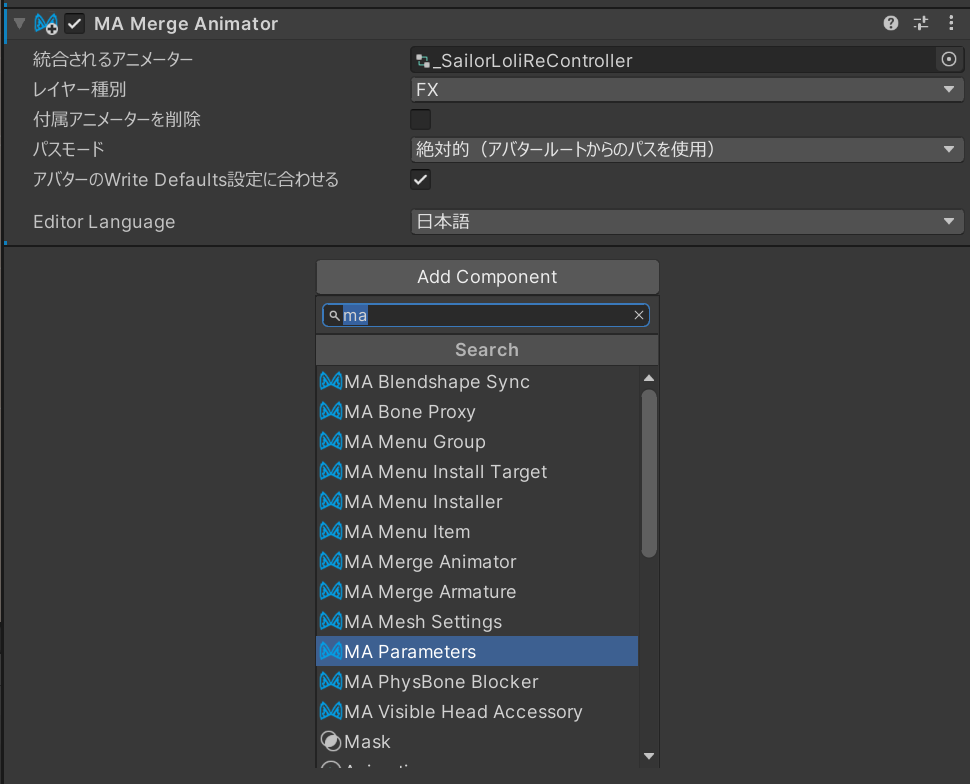Click the Mask component icon
This screenshot has width=970, height=784.
(x=331, y=741)
